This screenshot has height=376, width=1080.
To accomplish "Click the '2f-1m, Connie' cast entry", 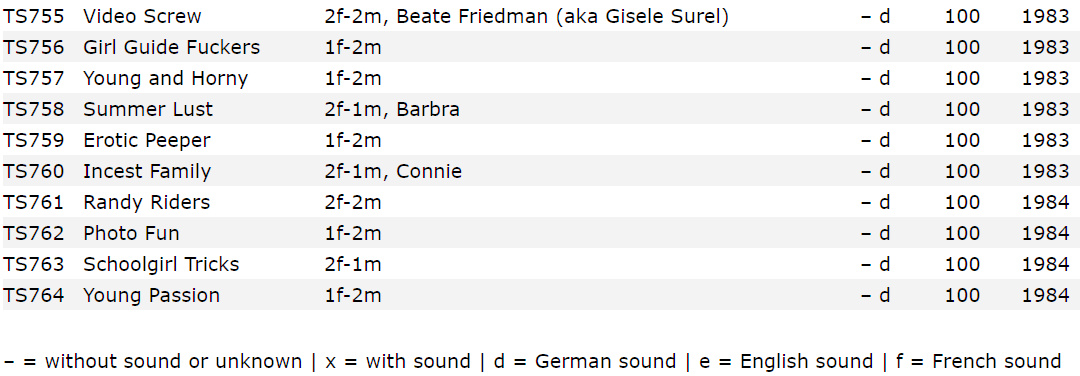I will click(393, 171).
